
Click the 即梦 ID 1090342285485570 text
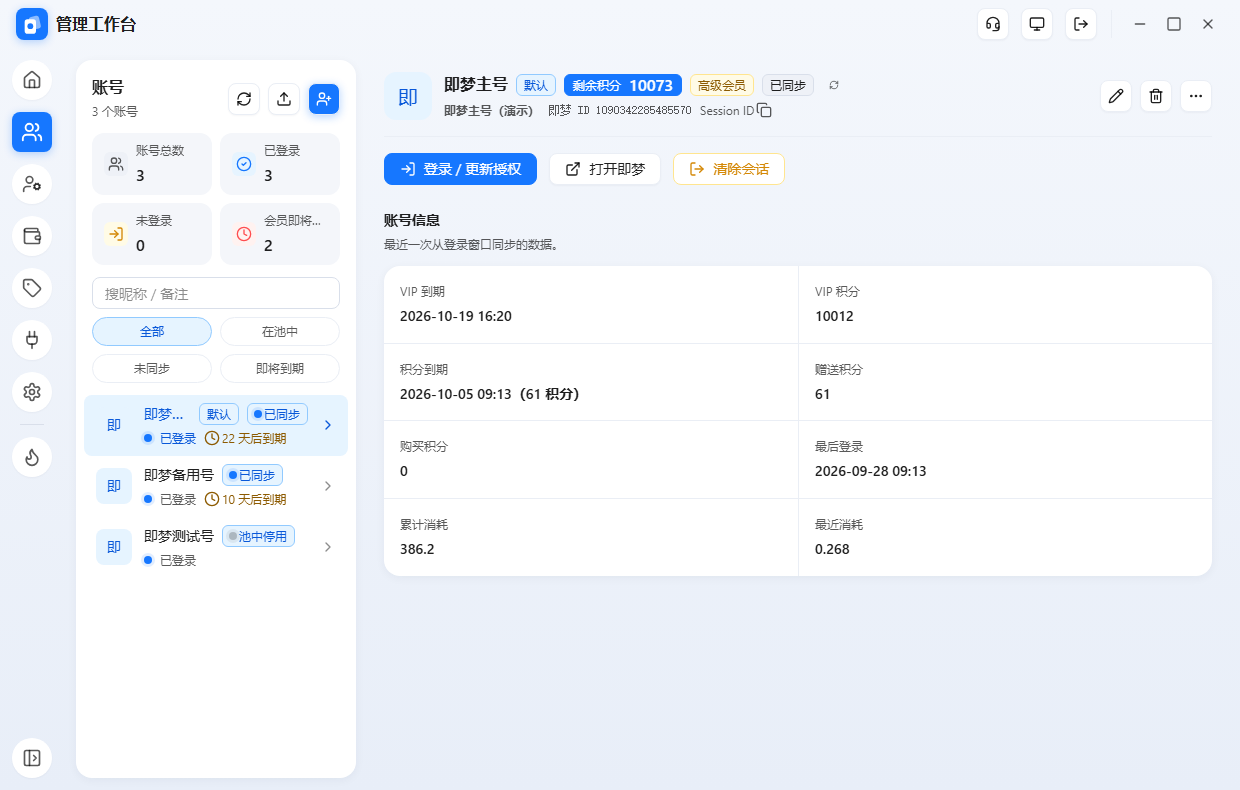(620, 111)
